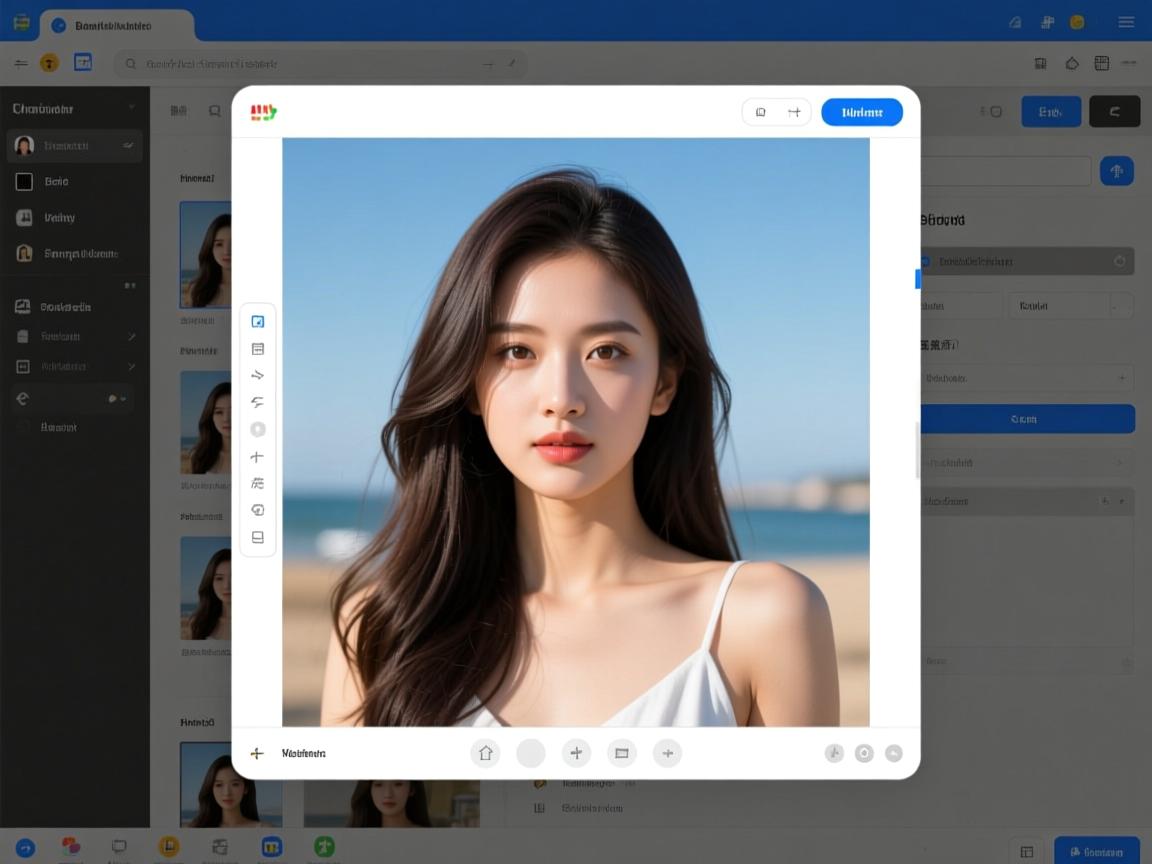The height and width of the screenshot is (864, 1152).
Task: Toggle the blue-marked option in the right panel
Action: [925, 262]
